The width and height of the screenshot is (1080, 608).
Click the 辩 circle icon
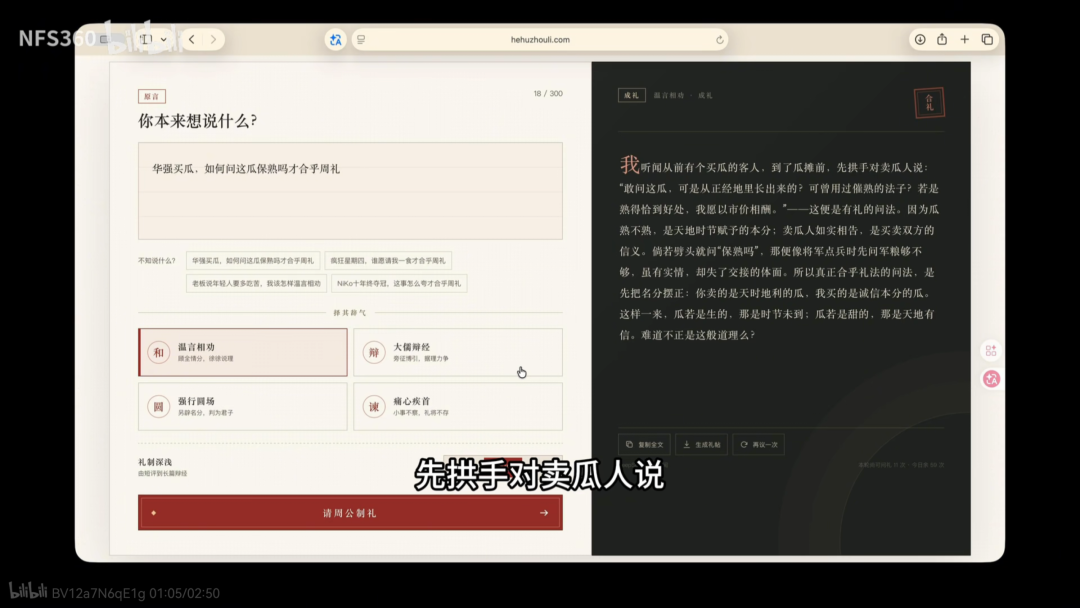coord(374,353)
